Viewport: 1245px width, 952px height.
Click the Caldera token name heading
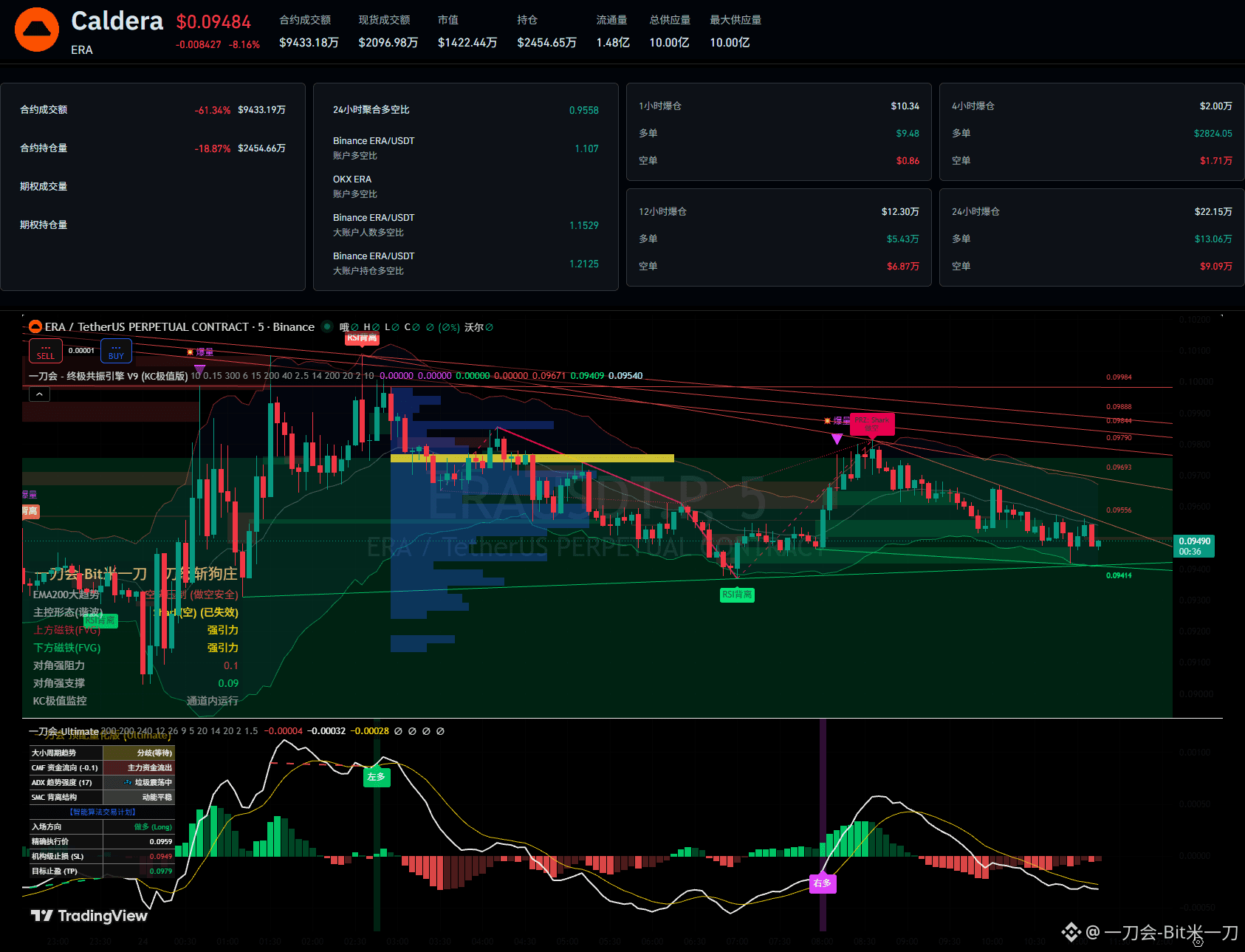[x=117, y=21]
